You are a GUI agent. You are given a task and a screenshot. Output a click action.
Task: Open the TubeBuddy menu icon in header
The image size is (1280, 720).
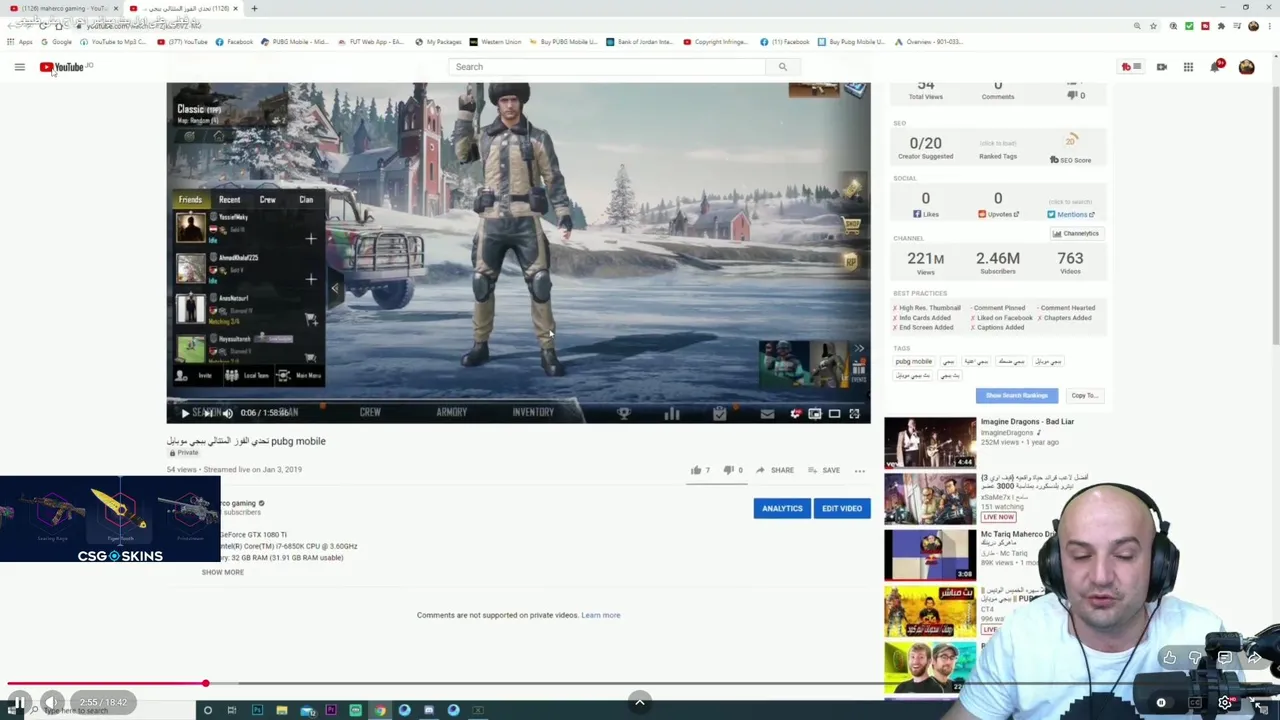pyautogui.click(x=1131, y=67)
